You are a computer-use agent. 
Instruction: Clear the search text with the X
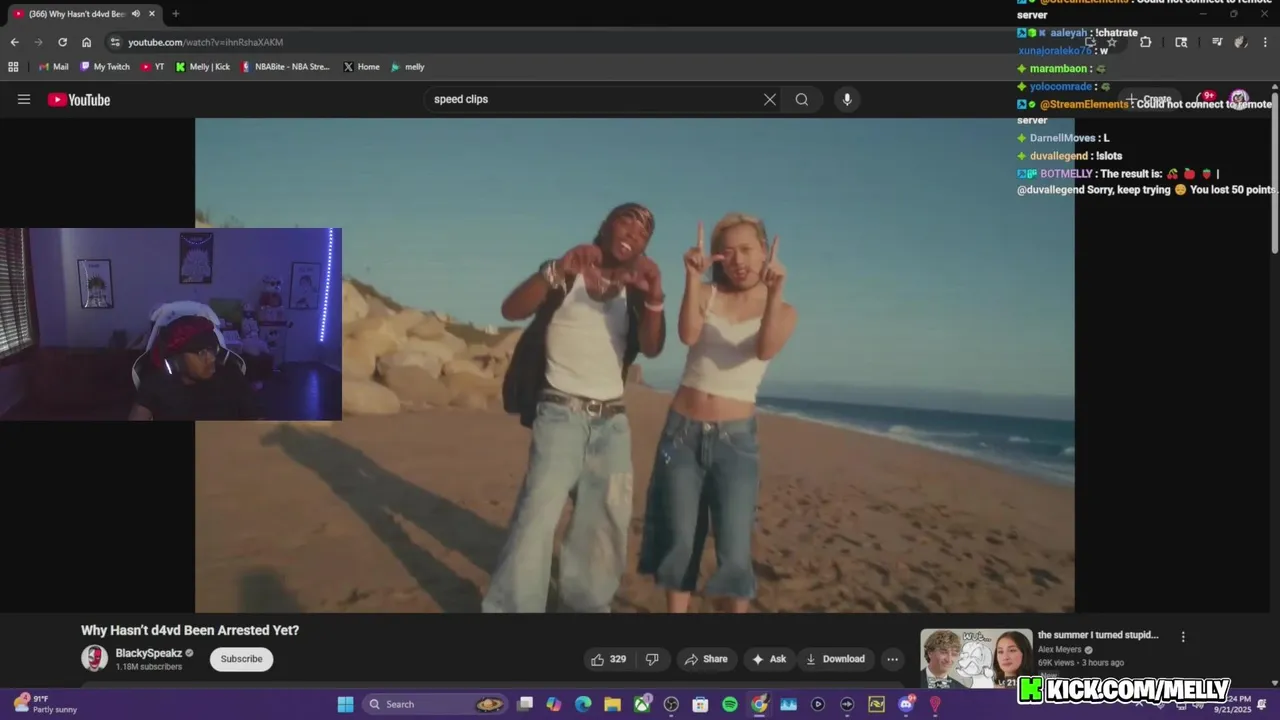click(769, 99)
